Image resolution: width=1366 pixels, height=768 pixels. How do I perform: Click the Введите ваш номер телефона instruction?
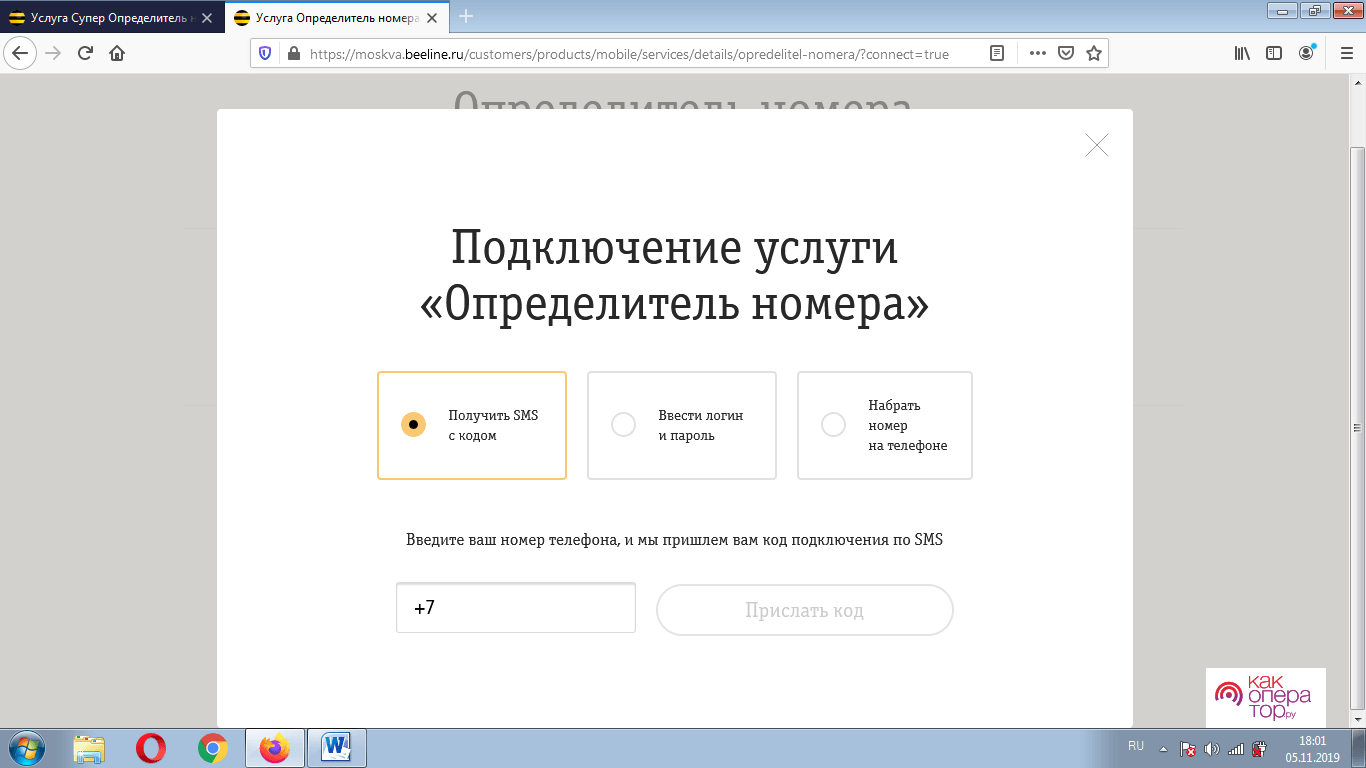pyautogui.click(x=674, y=540)
